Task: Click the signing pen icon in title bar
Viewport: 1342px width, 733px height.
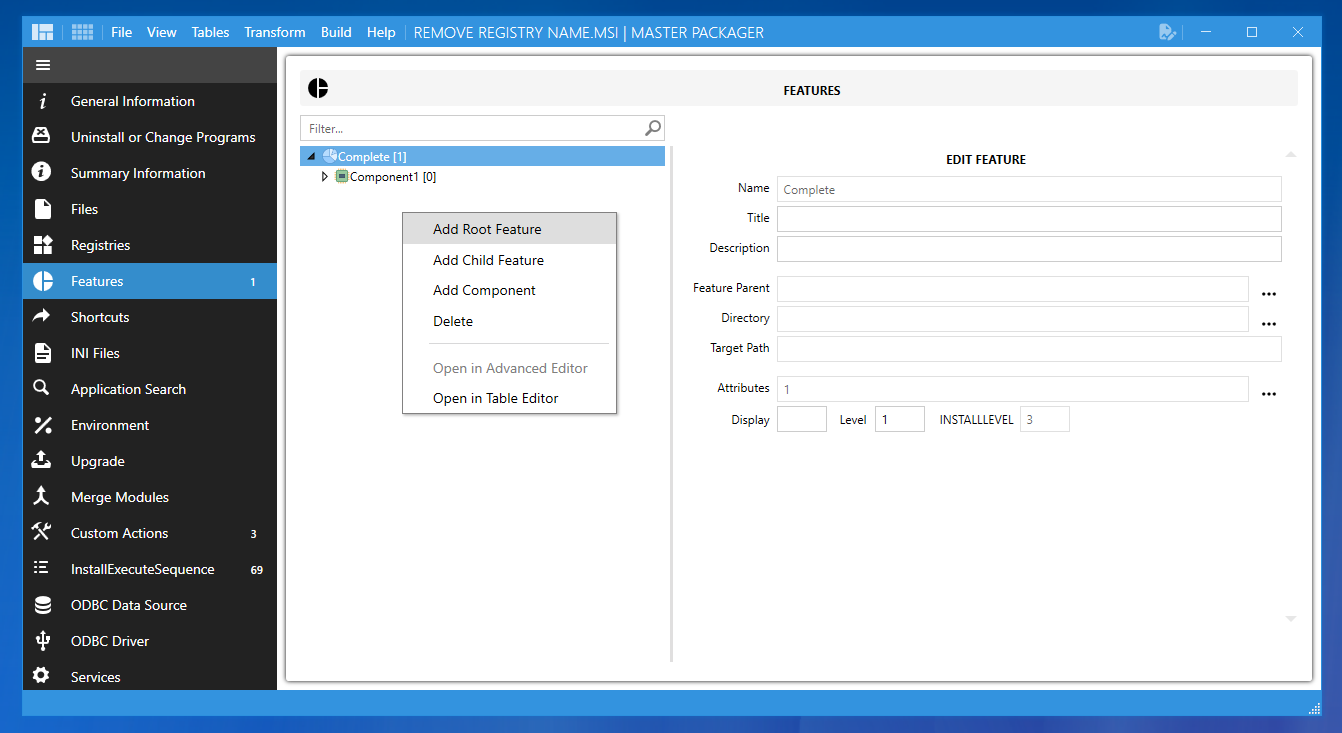Action: 1167,32
